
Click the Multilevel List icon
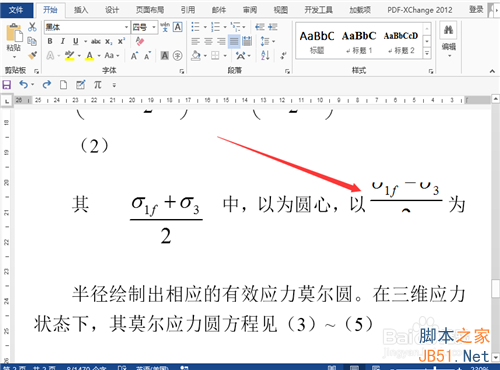coord(235,27)
